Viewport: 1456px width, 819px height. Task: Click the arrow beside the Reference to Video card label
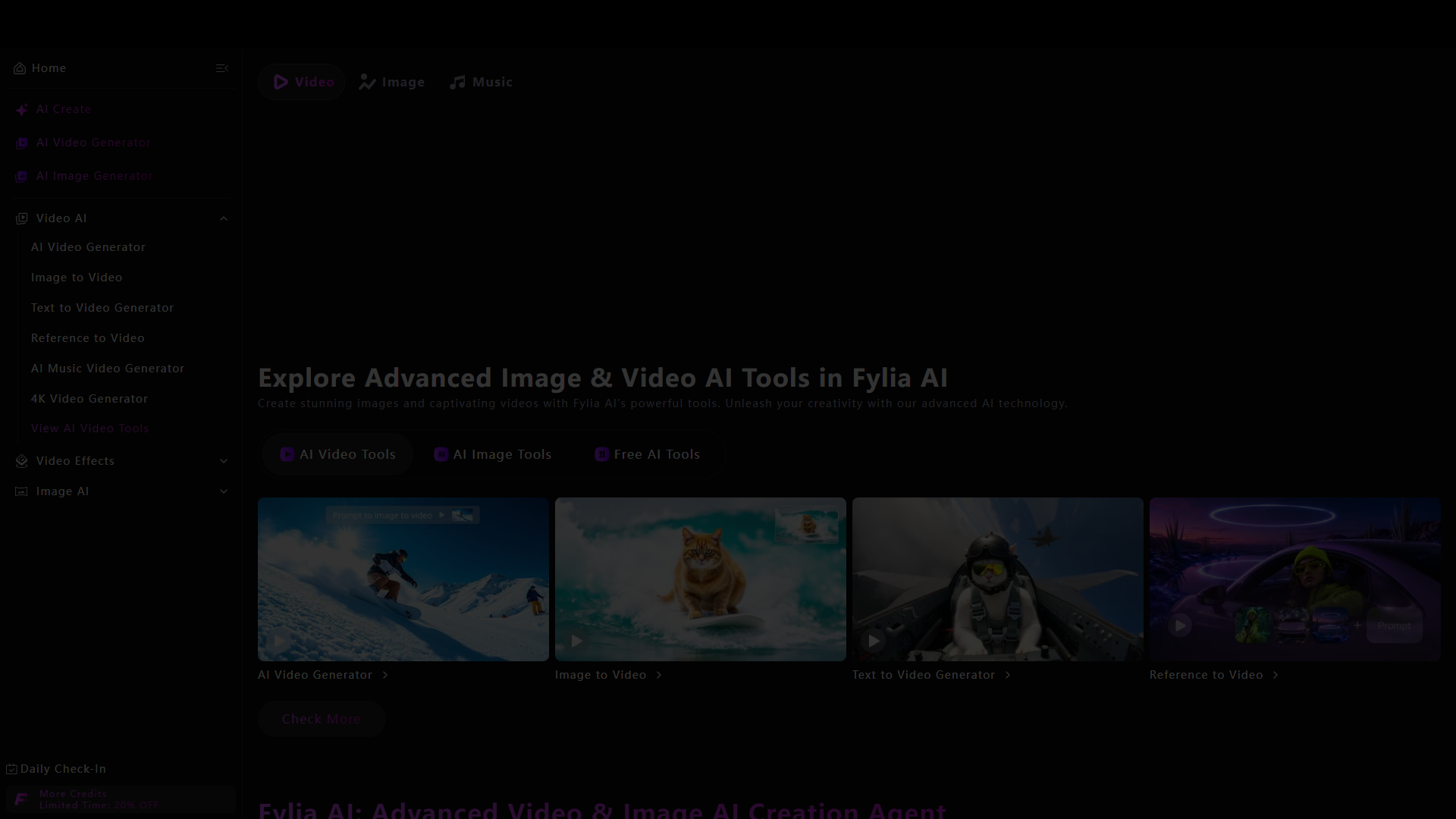click(1276, 675)
